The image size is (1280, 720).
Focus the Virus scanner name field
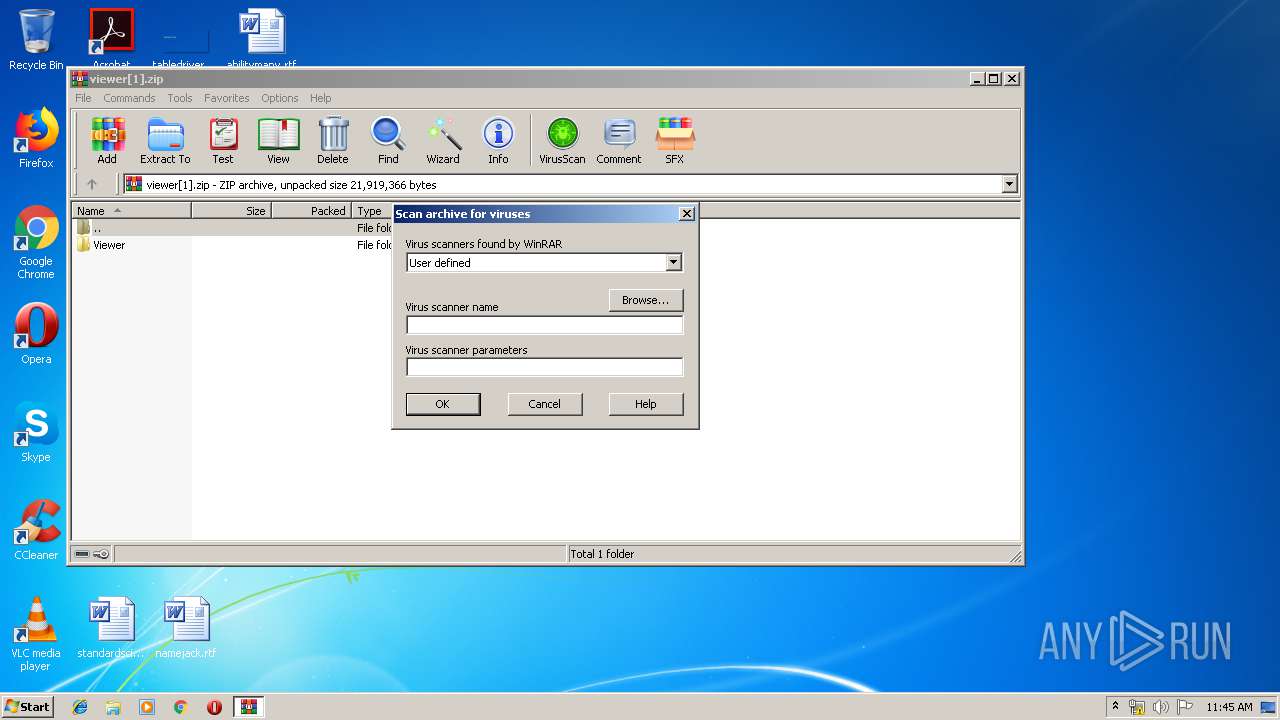click(x=544, y=325)
